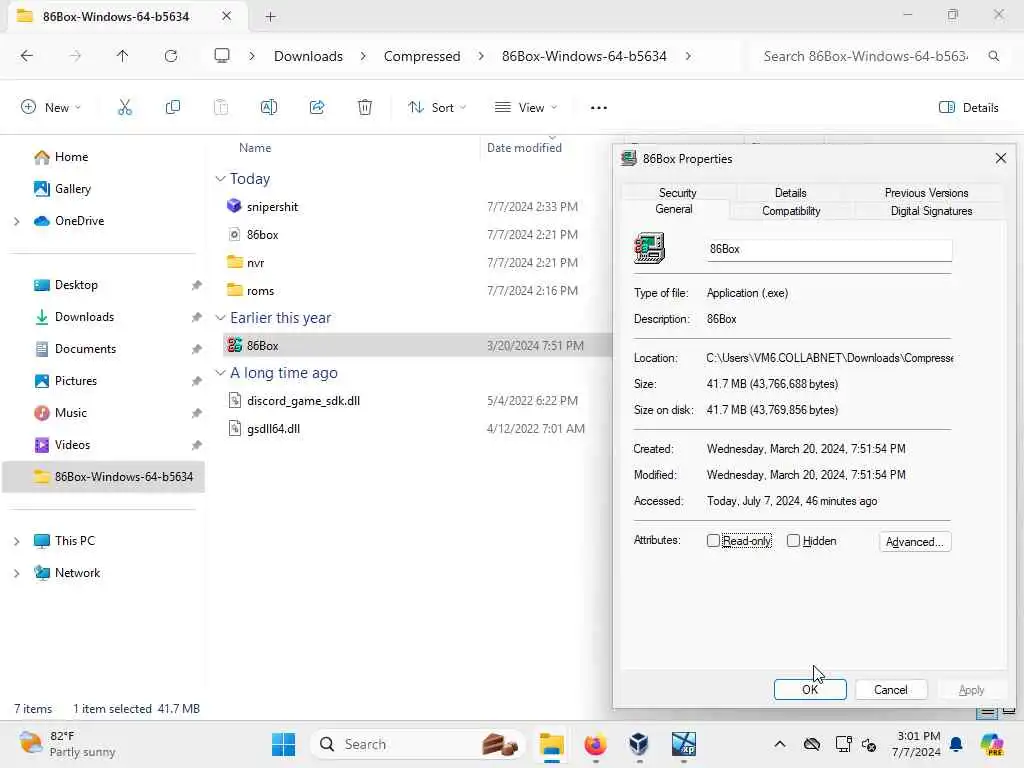Screen dimensions: 1024x768
Task: Sort by the Date modified column header
Action: pyautogui.click(x=524, y=148)
